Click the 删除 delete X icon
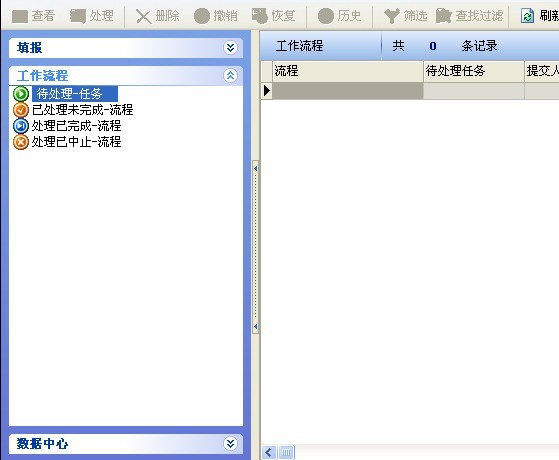Viewport: 559px width, 460px height. (144, 16)
